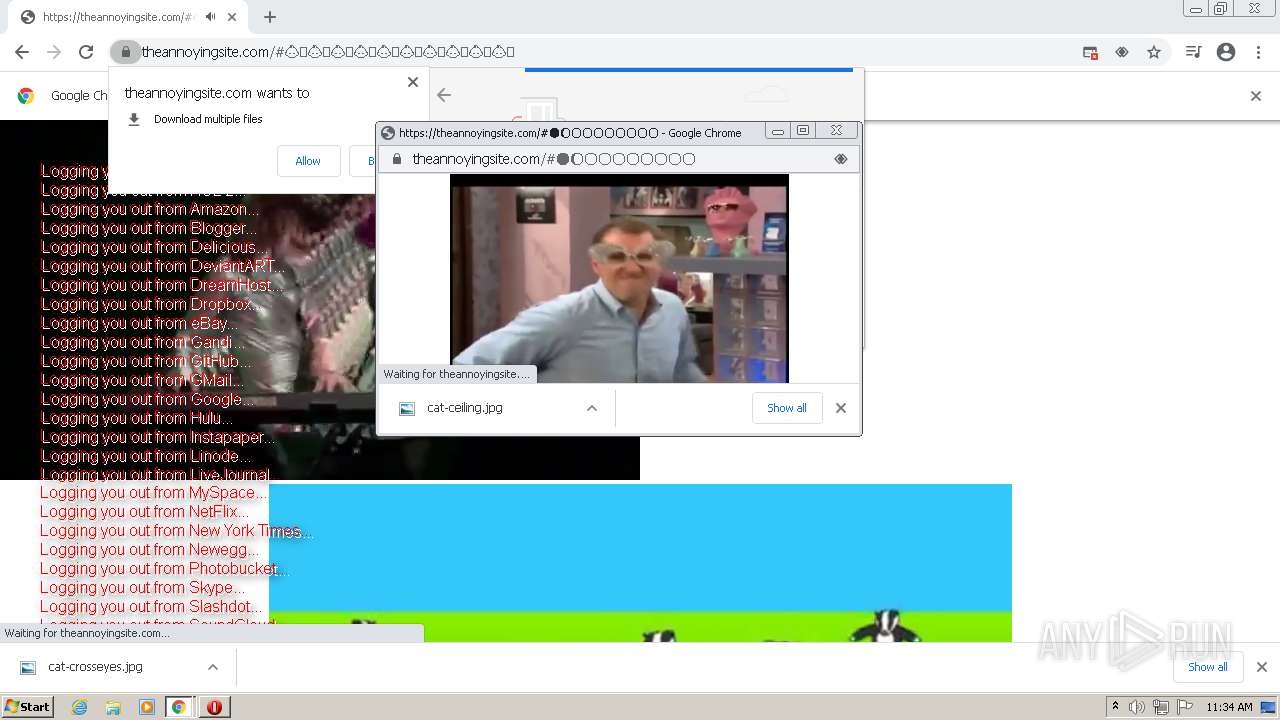1280x720 pixels.
Task: Dismiss the download permission prompt
Action: 413,82
